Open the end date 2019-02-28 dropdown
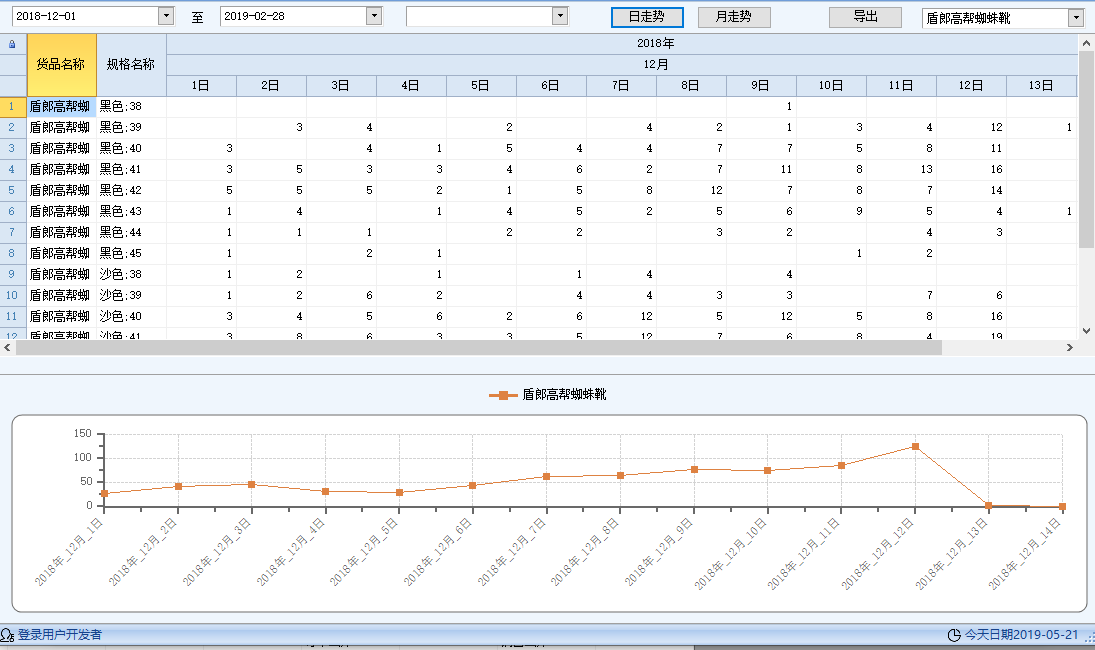 (x=376, y=16)
